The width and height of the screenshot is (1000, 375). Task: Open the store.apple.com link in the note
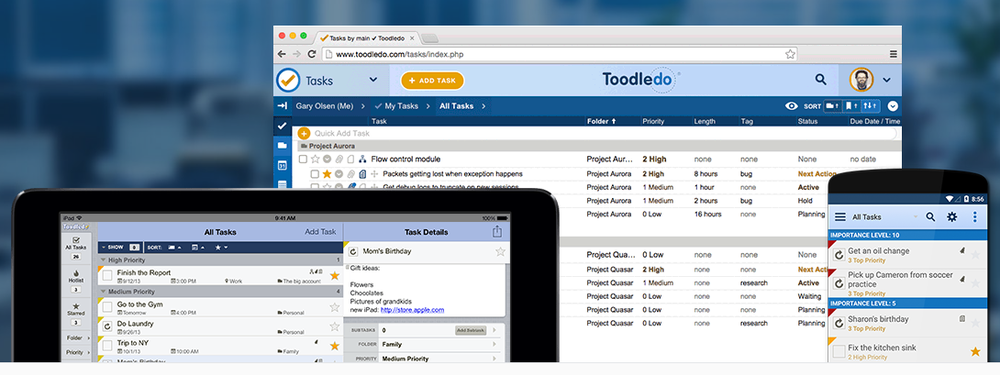[x=412, y=310]
